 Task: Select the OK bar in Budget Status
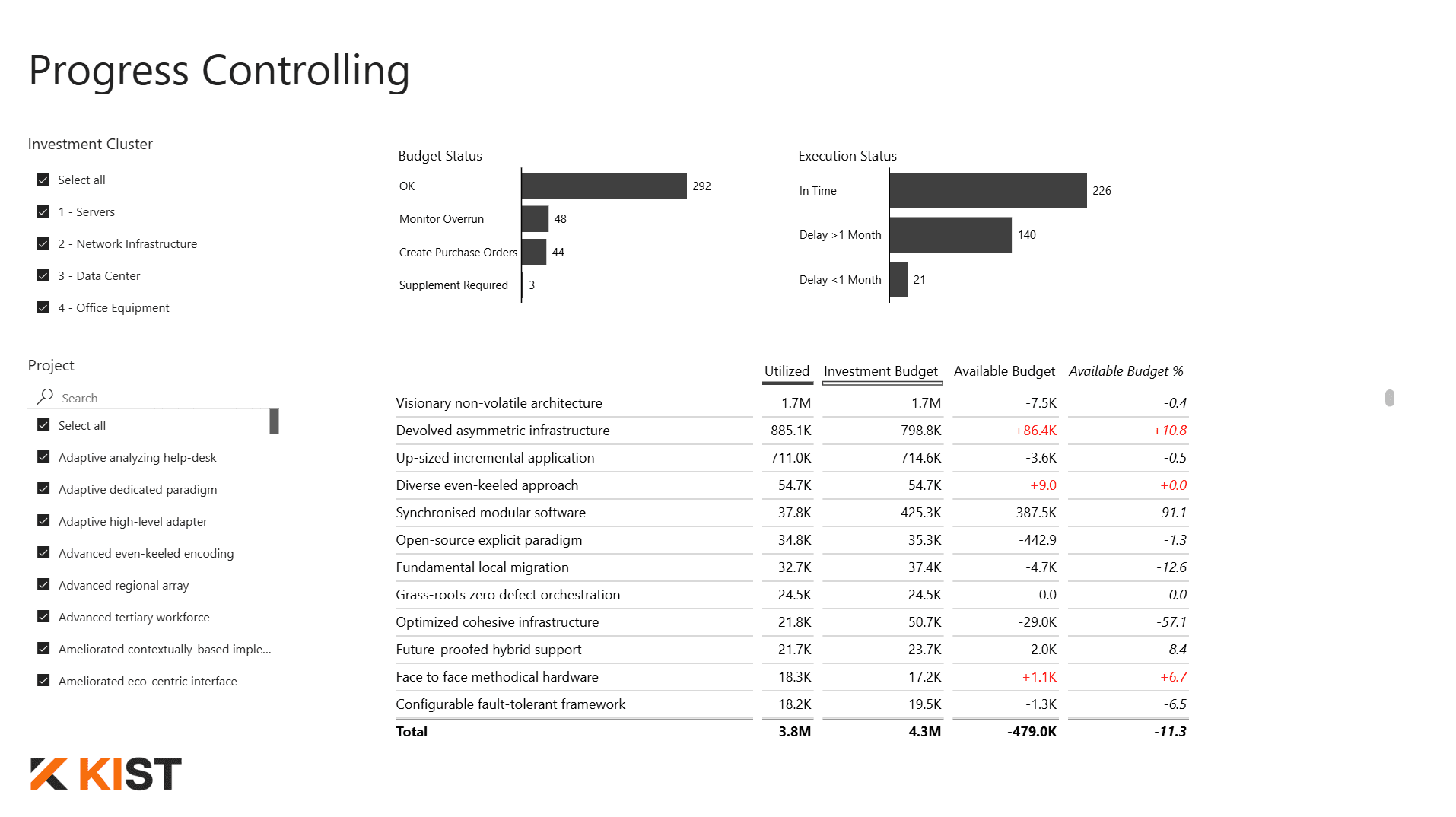[x=604, y=186]
